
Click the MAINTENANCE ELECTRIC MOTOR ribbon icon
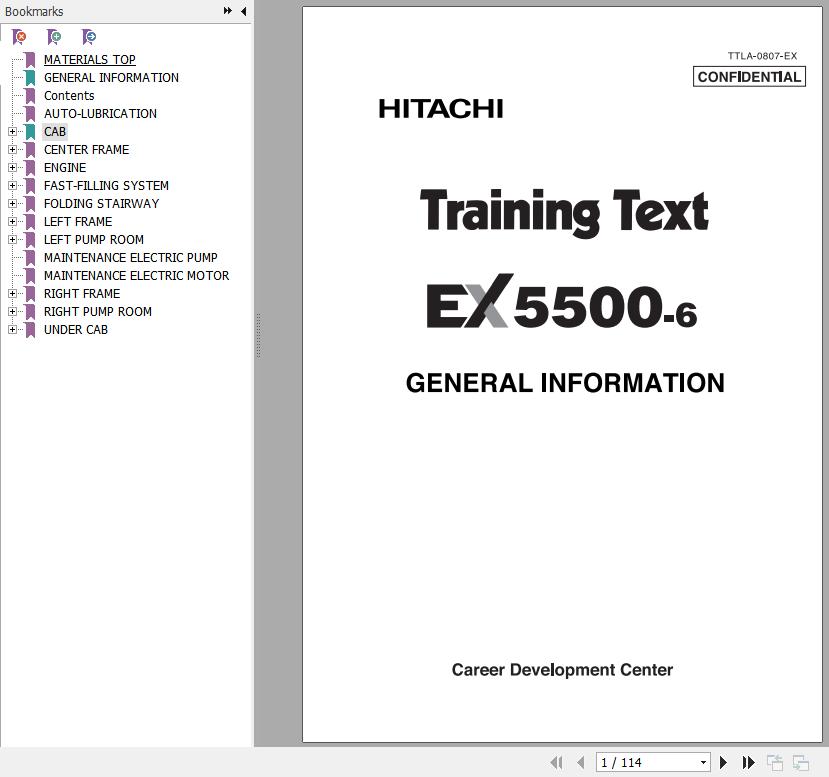point(30,275)
